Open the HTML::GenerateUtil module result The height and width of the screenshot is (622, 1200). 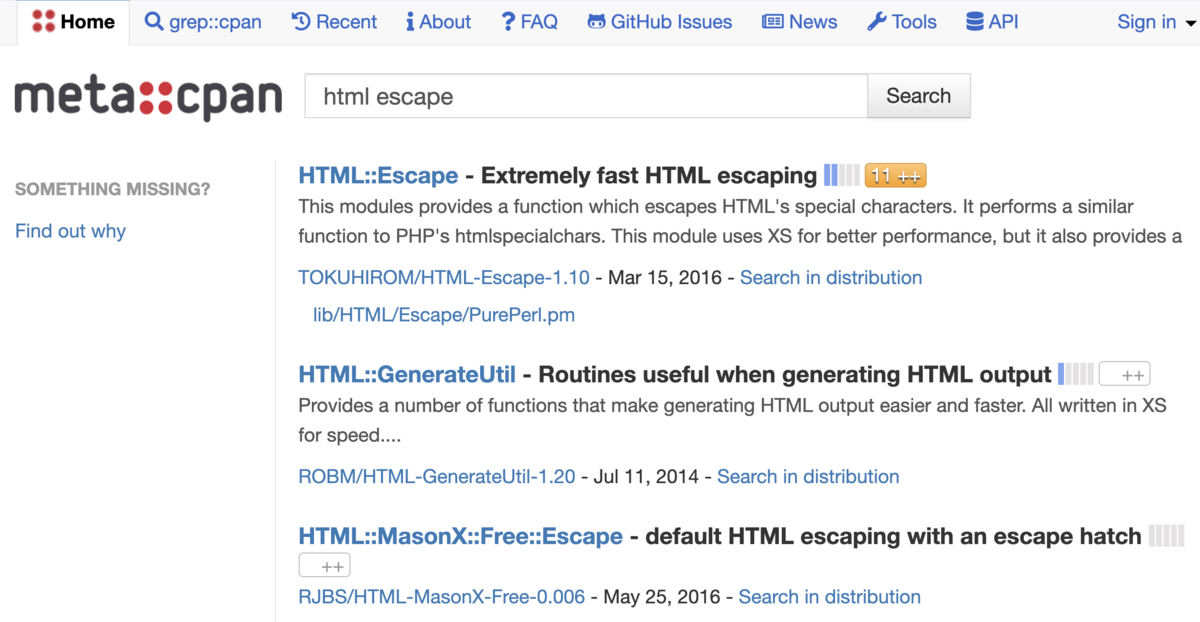pos(407,375)
